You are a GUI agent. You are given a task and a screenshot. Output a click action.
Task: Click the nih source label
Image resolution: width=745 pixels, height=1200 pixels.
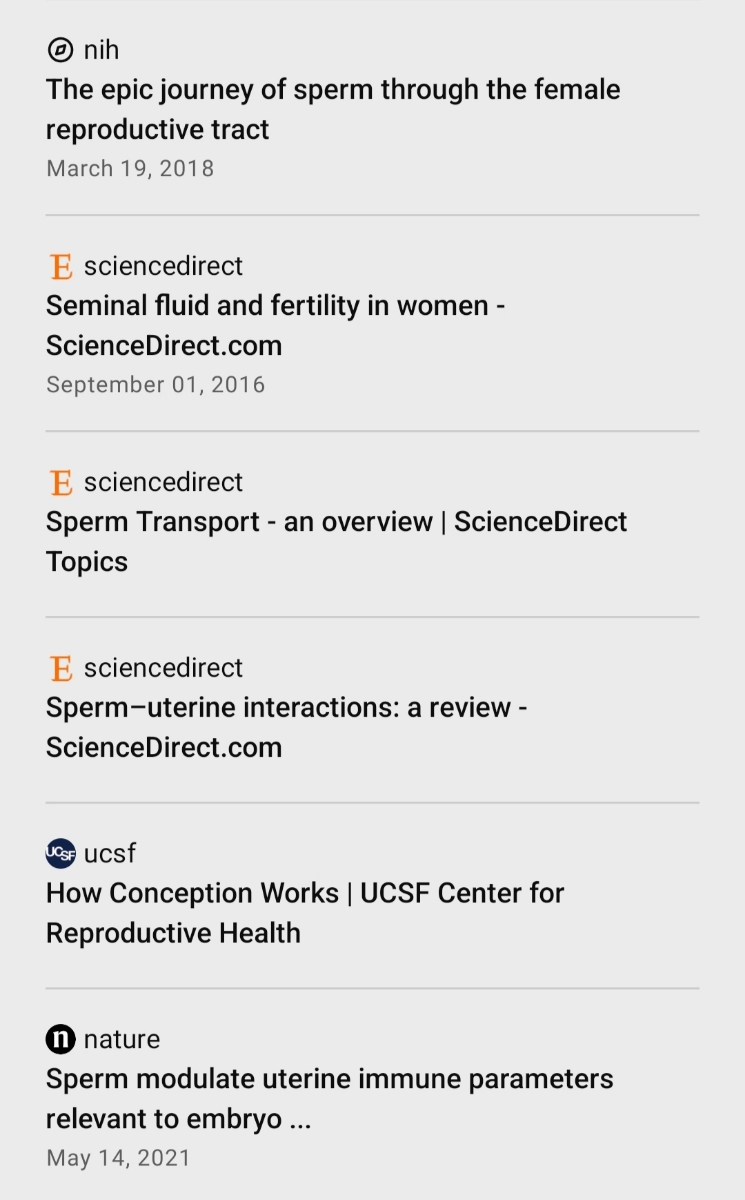pos(101,49)
